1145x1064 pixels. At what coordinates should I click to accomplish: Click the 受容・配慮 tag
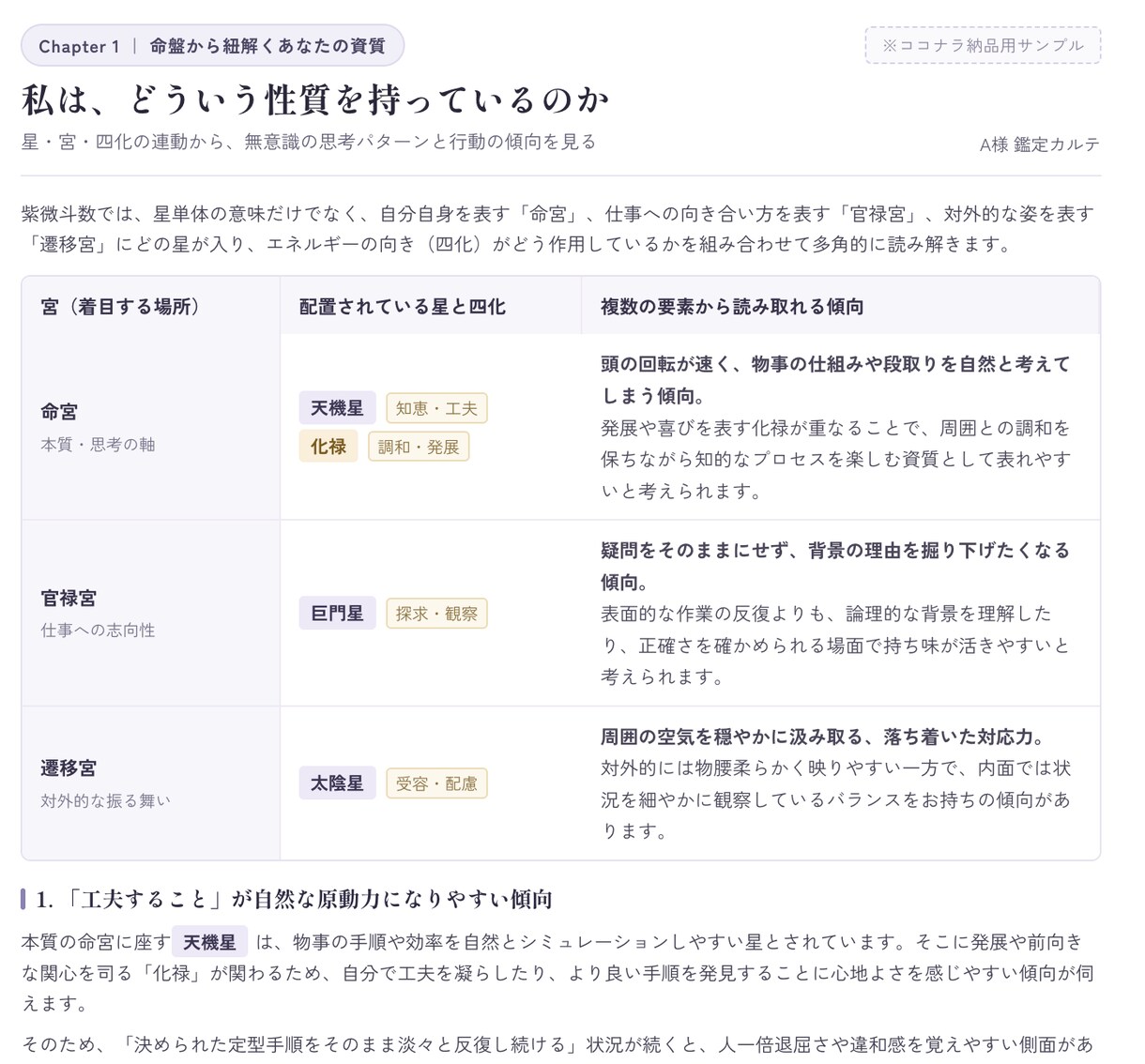coord(436,783)
